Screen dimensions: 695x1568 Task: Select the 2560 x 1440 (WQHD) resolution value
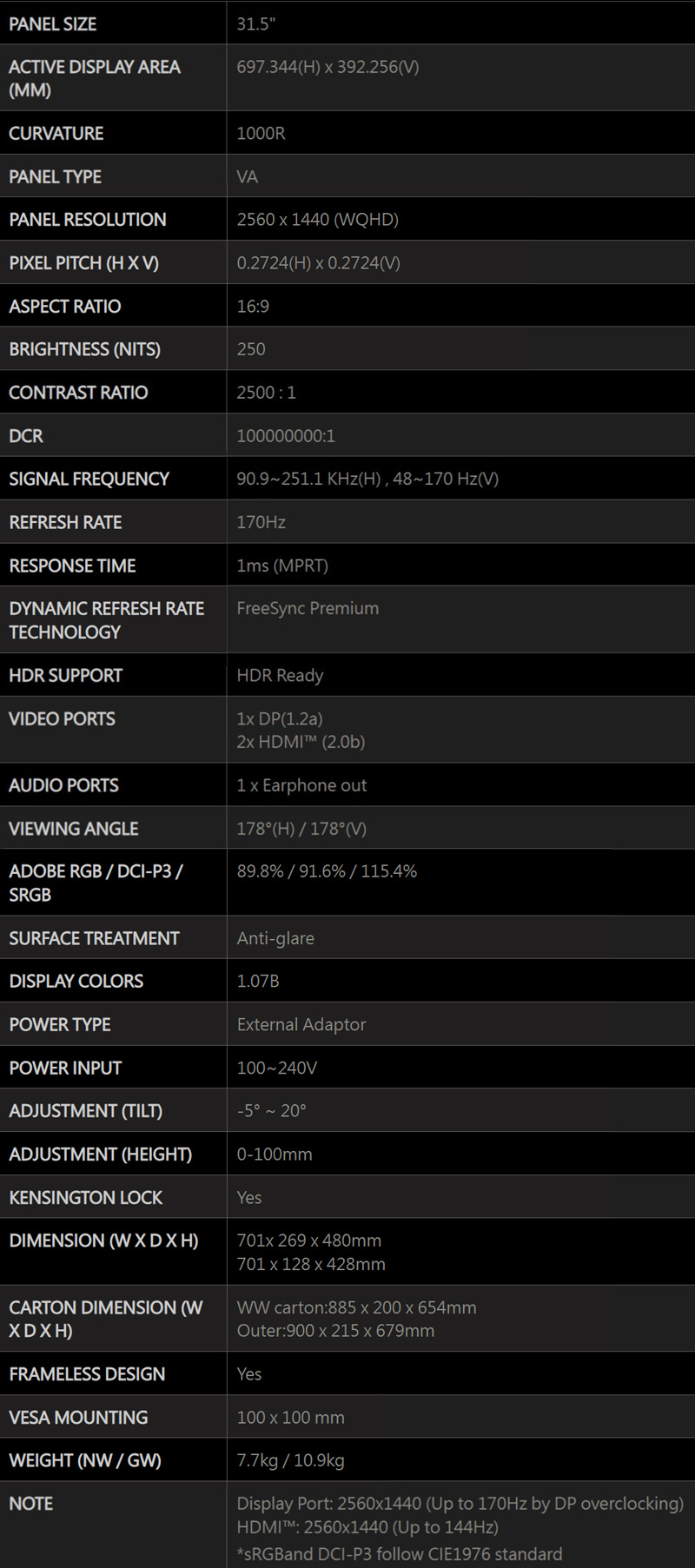click(x=317, y=220)
